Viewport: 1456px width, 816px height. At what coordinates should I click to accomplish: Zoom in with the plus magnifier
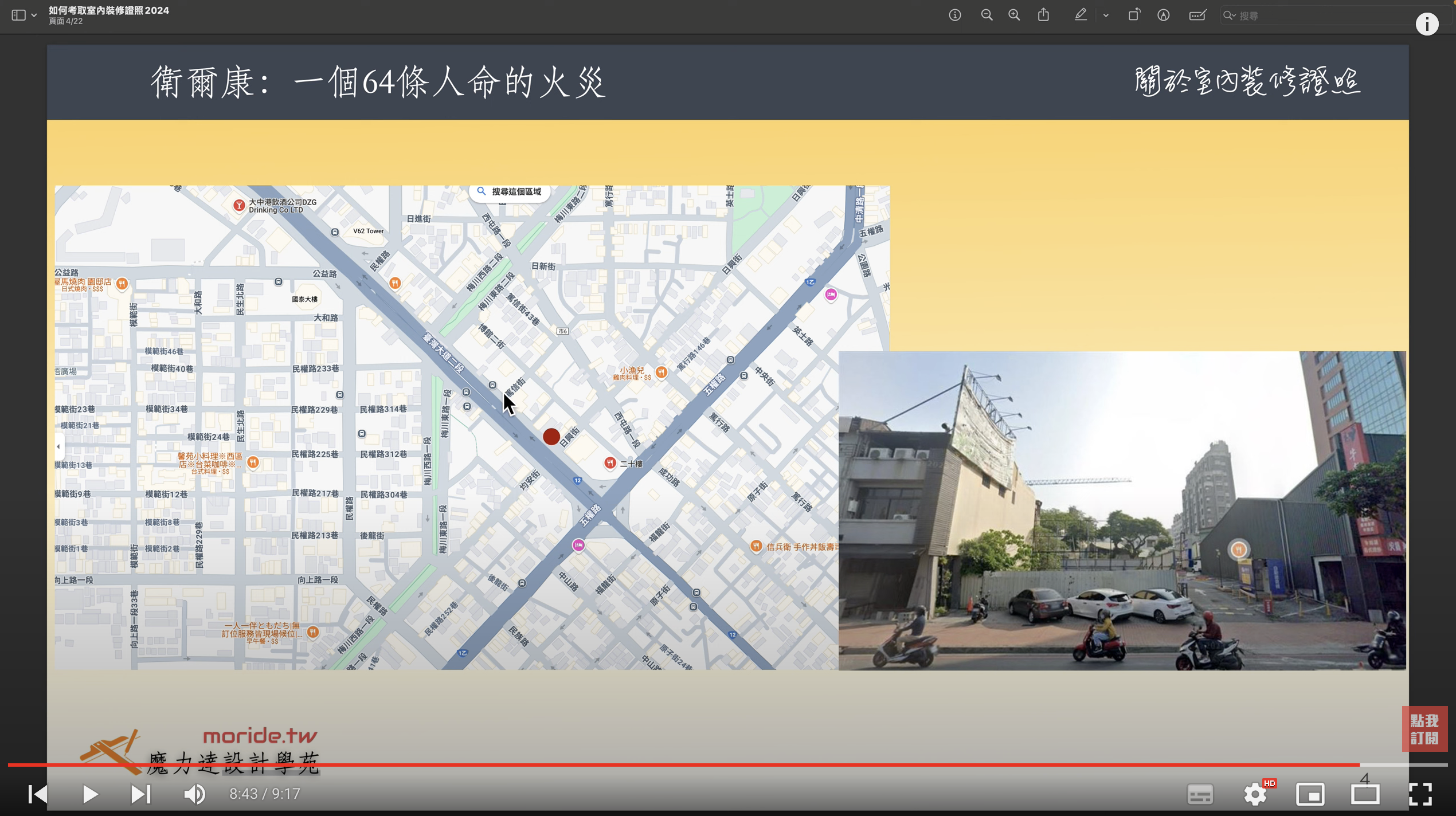coord(1014,15)
